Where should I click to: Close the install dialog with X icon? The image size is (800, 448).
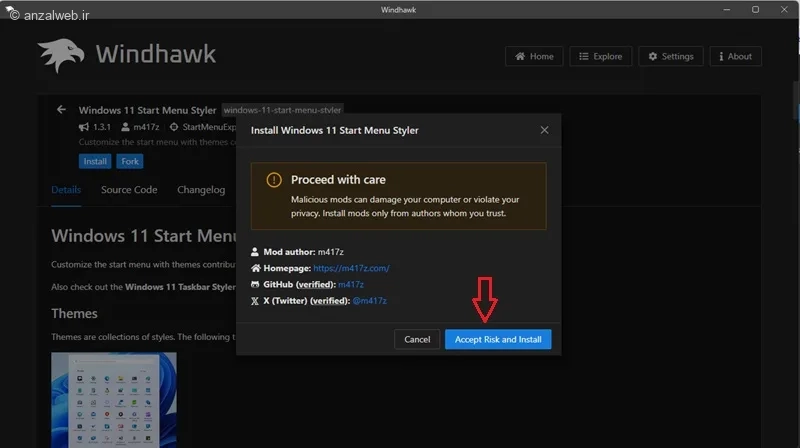click(544, 130)
